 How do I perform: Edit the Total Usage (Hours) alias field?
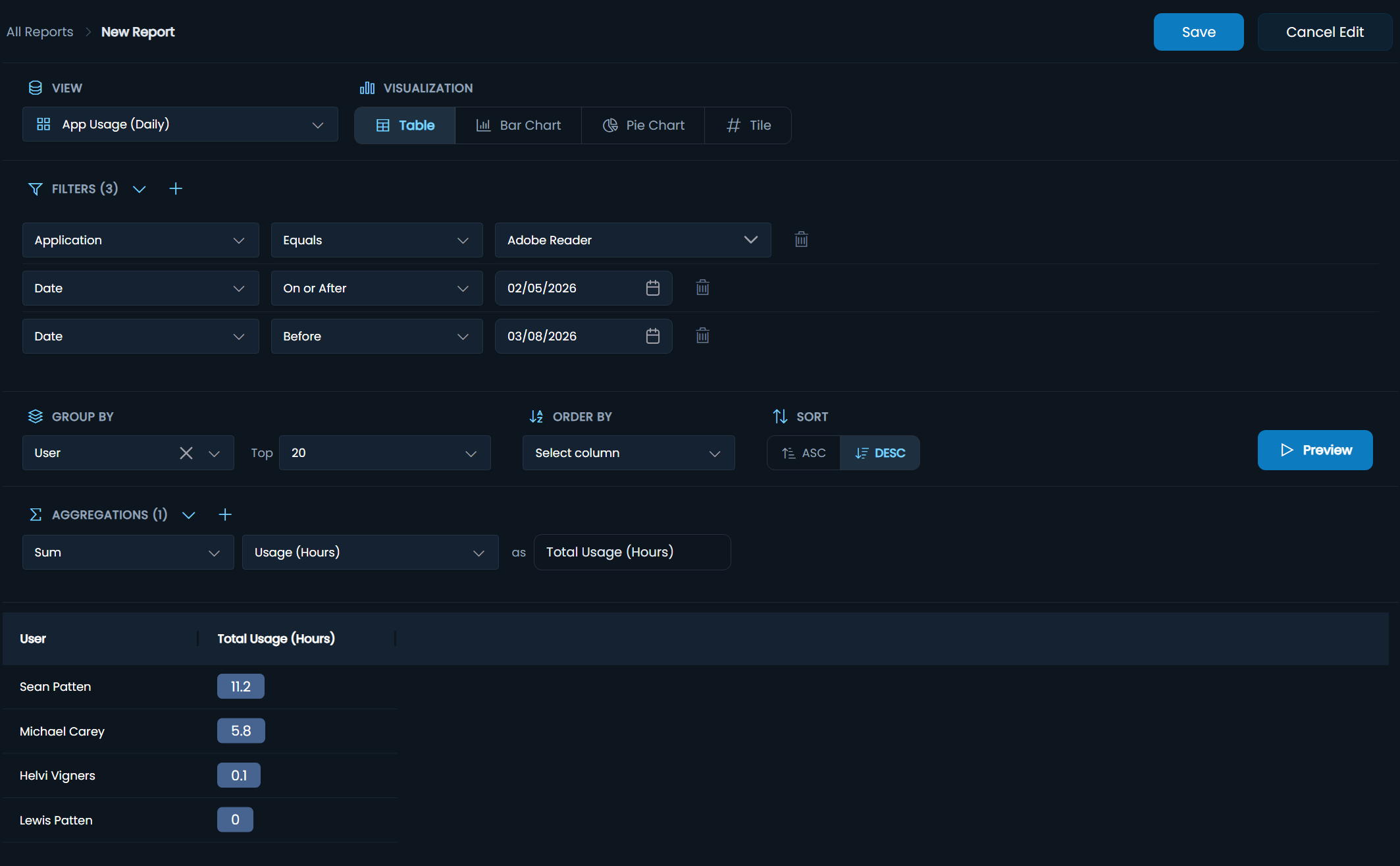[x=633, y=553]
